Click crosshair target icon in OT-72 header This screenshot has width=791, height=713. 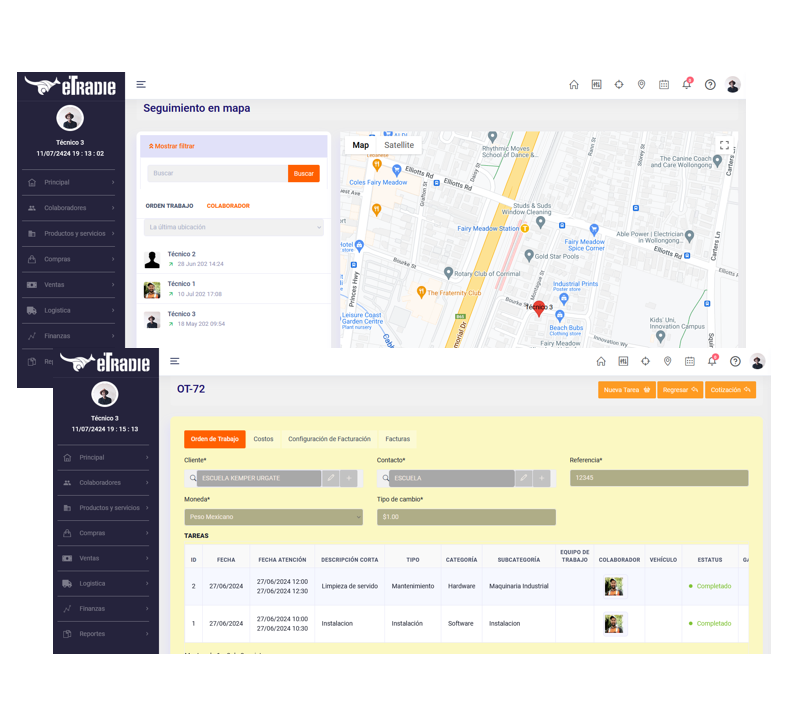click(645, 361)
